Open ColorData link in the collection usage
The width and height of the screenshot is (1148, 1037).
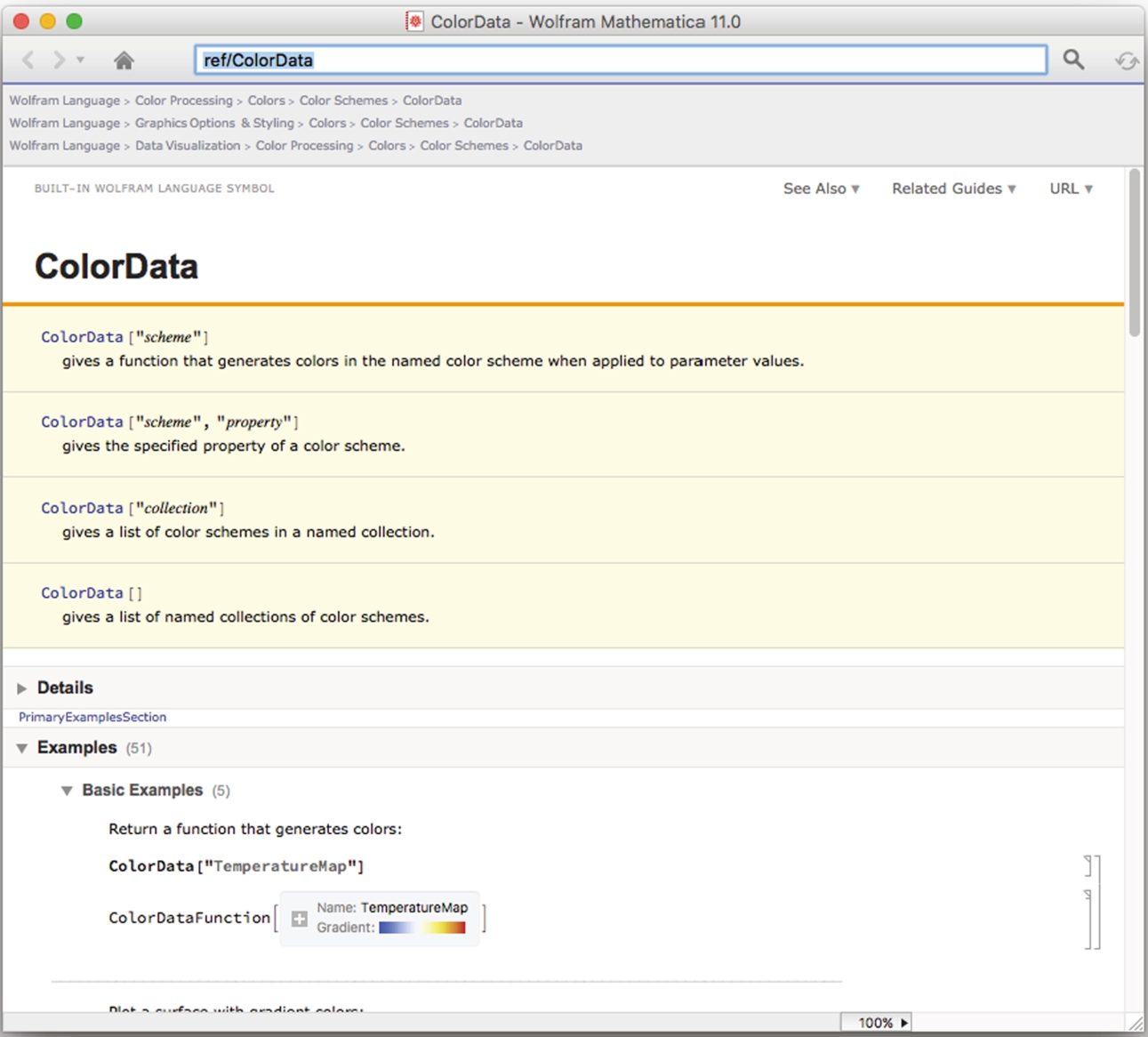[82, 508]
